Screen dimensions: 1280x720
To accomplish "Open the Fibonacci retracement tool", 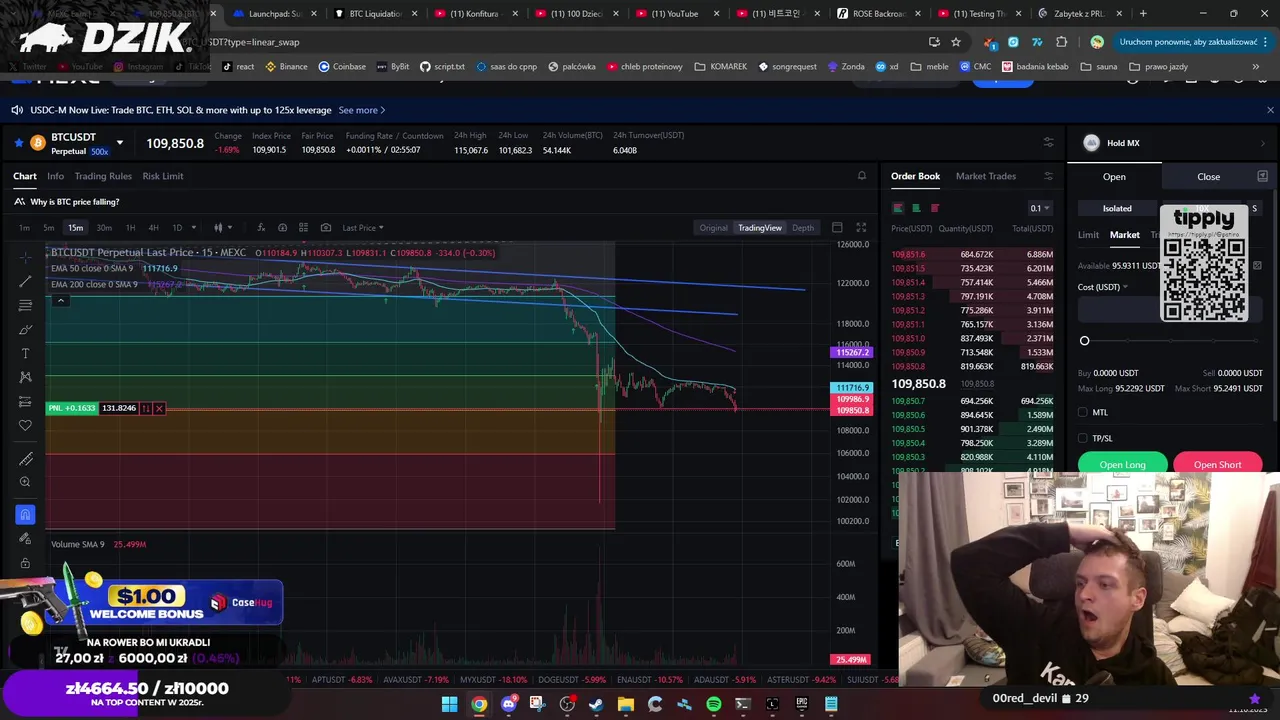I will [25, 305].
